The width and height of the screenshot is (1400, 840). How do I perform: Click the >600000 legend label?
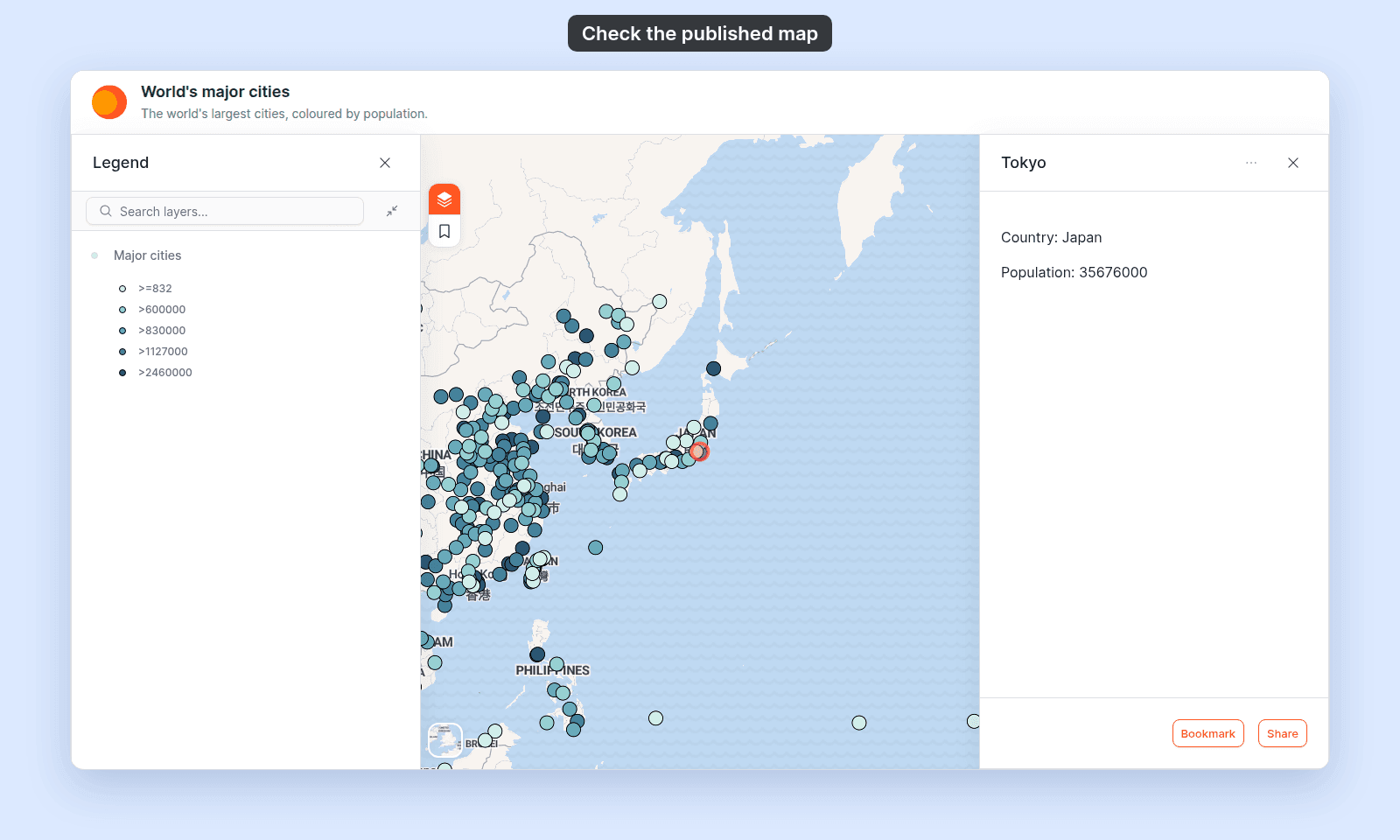[x=162, y=310]
